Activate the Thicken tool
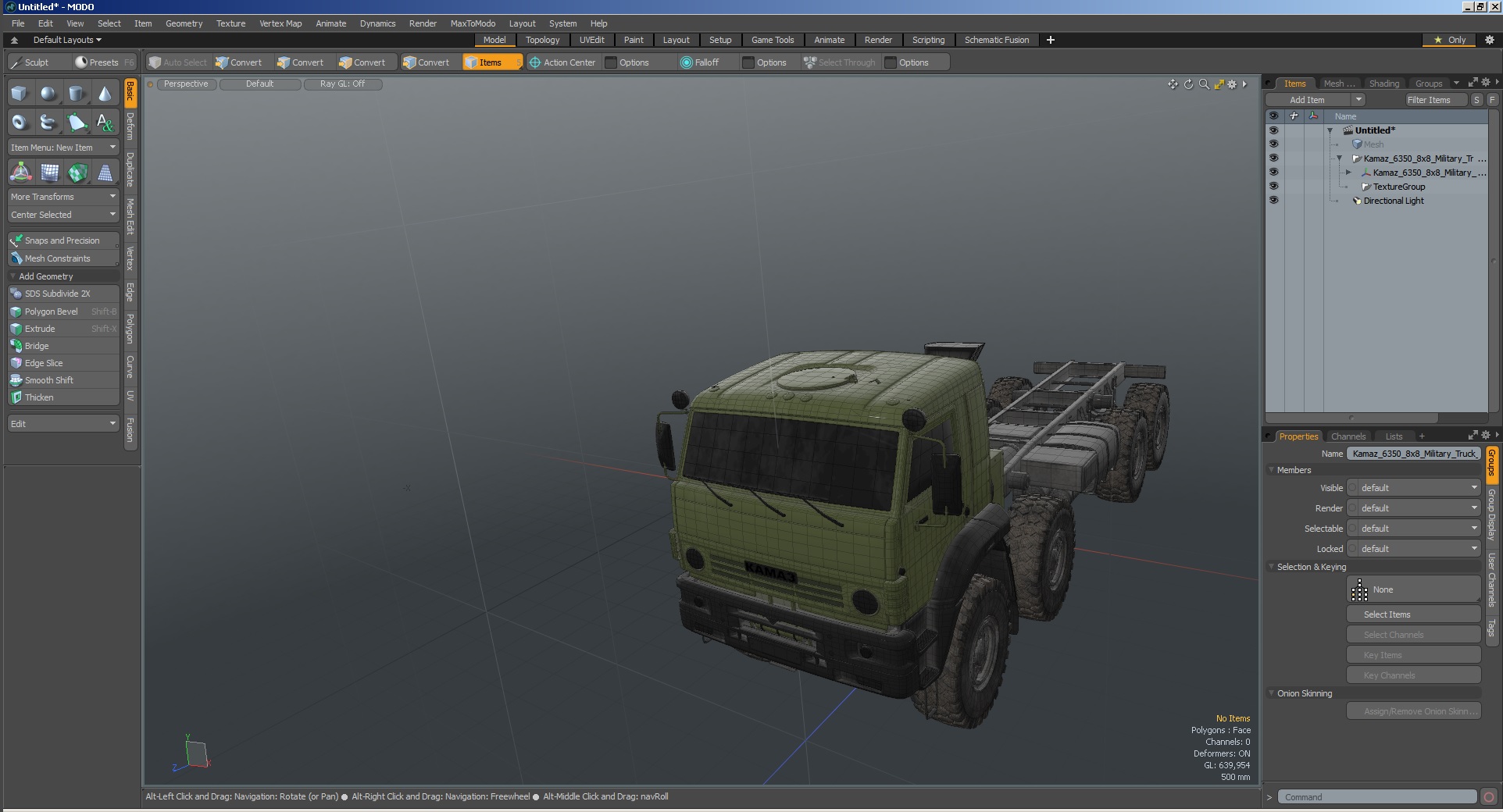Viewport: 1503px width, 812px height. 63,397
